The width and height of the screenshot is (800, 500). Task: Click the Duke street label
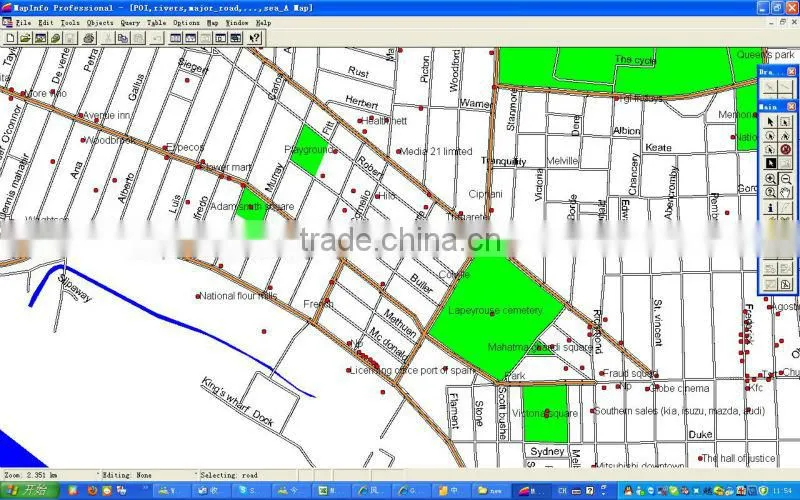(700, 434)
